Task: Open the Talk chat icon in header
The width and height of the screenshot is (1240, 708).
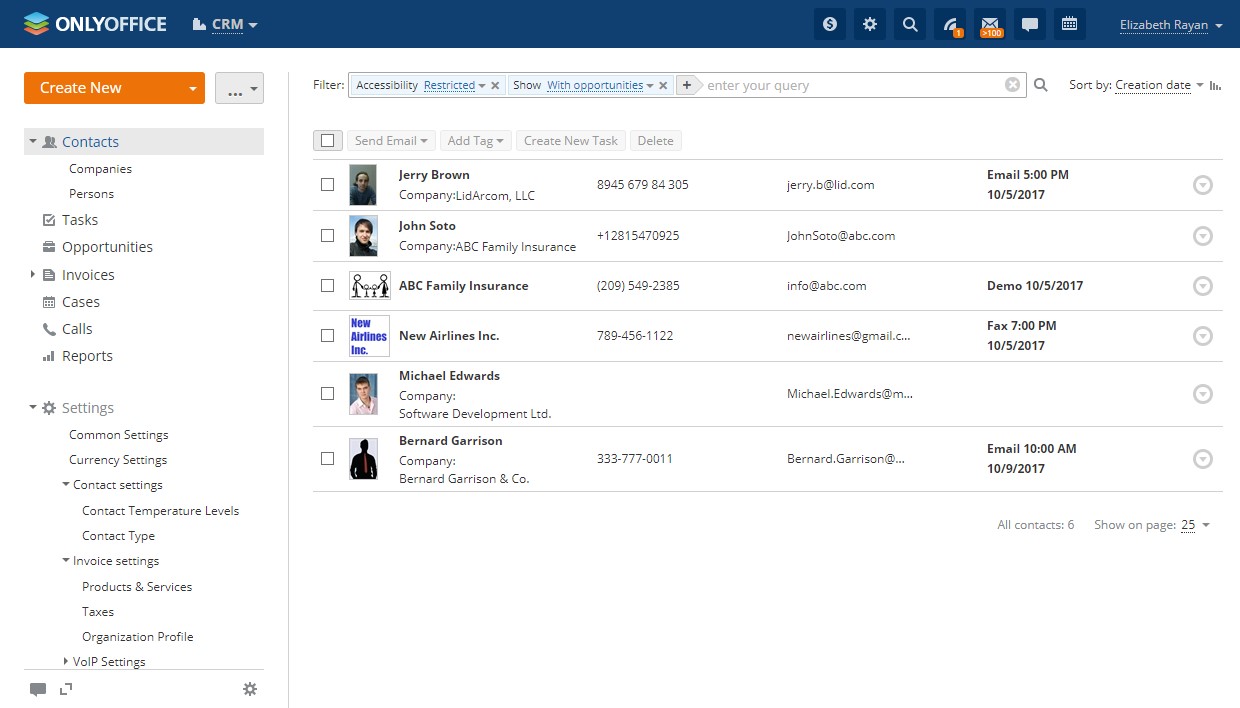Action: (1029, 25)
